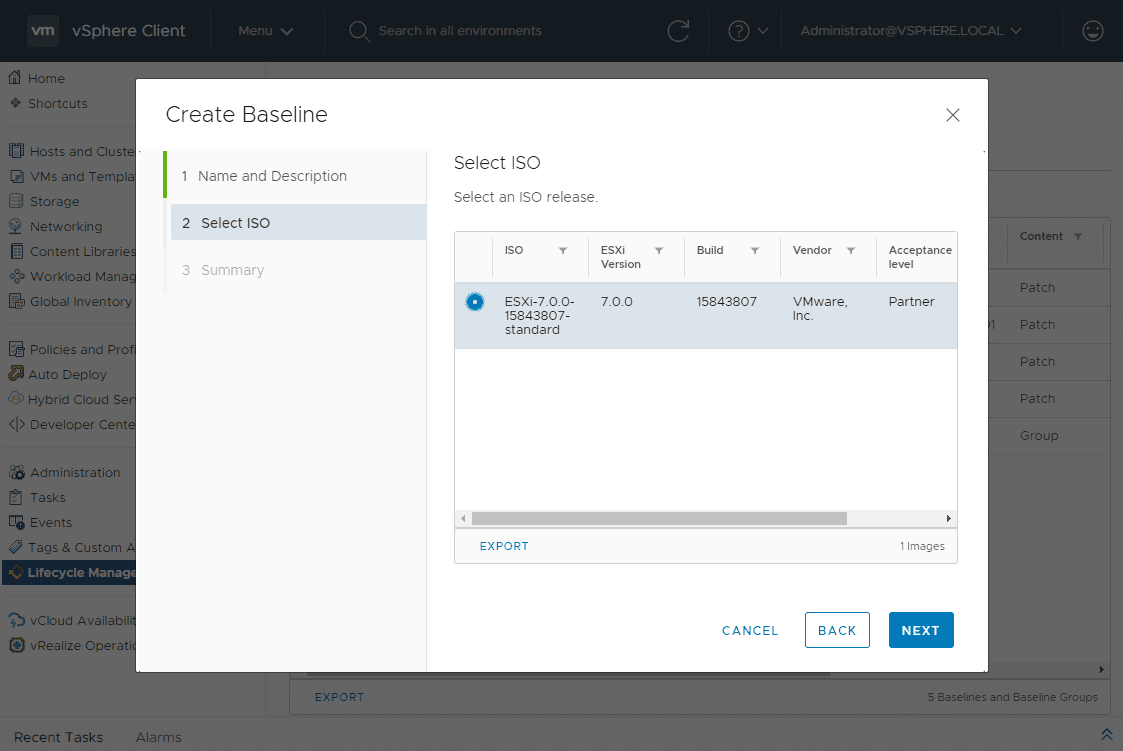Click the refresh icon in the top bar
Screen dimensions: 1123x751
click(x=679, y=31)
